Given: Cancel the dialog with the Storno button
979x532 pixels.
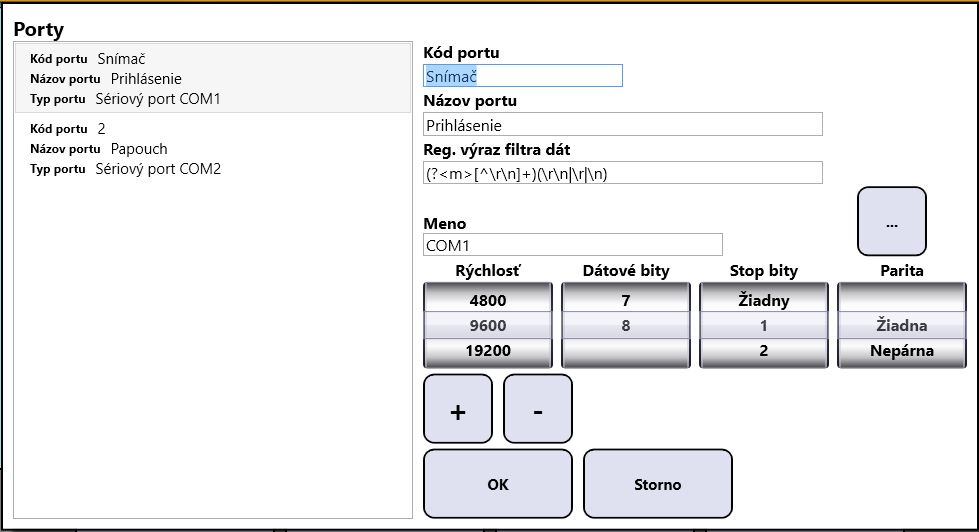Looking at the screenshot, I should coord(657,484).
